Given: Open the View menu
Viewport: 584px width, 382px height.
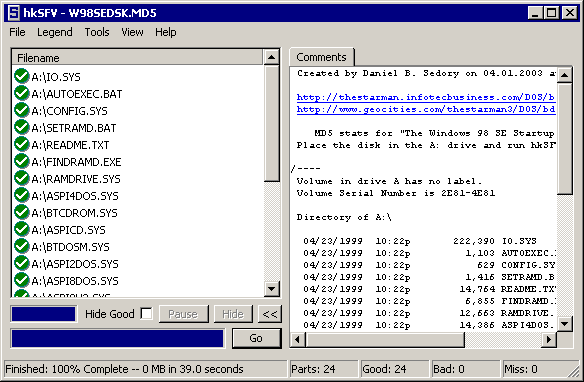Looking at the screenshot, I should pos(132,32).
